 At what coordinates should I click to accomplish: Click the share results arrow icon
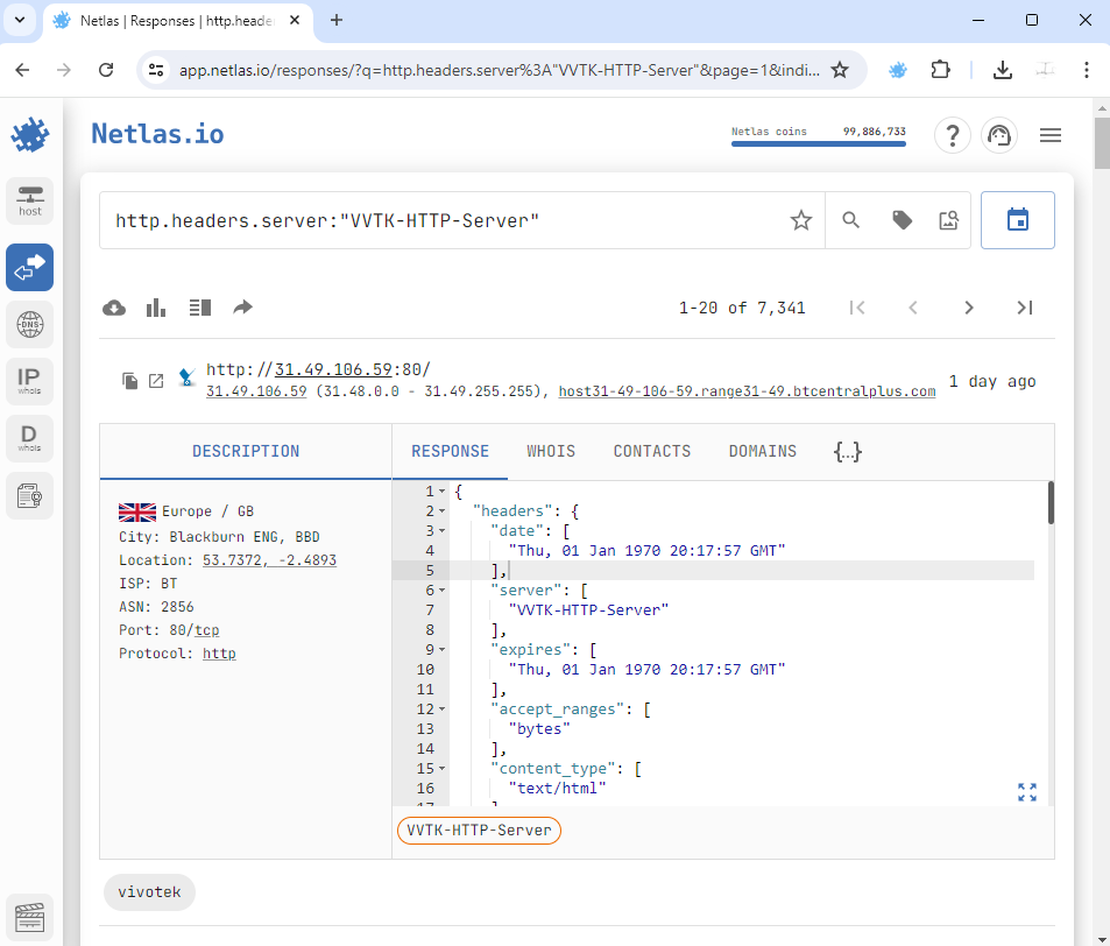[242, 308]
